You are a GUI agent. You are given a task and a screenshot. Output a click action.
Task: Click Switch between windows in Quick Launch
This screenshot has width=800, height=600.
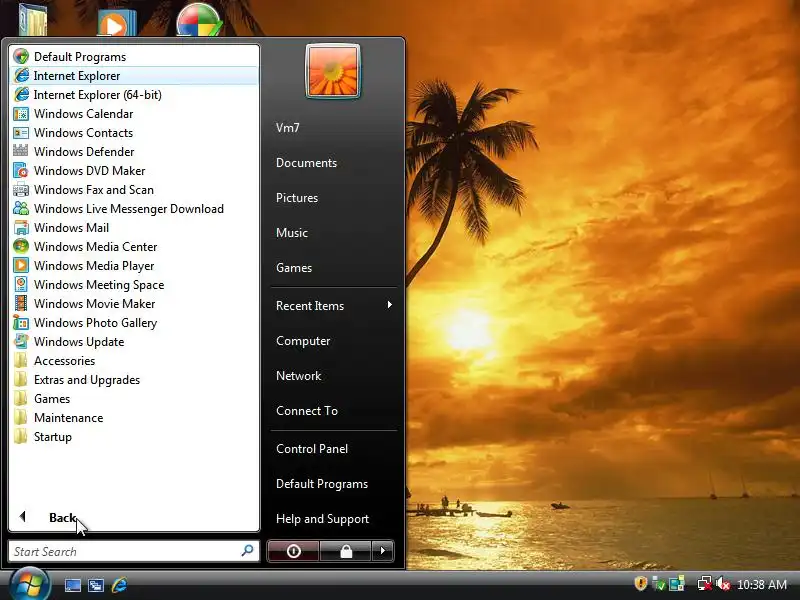point(96,585)
